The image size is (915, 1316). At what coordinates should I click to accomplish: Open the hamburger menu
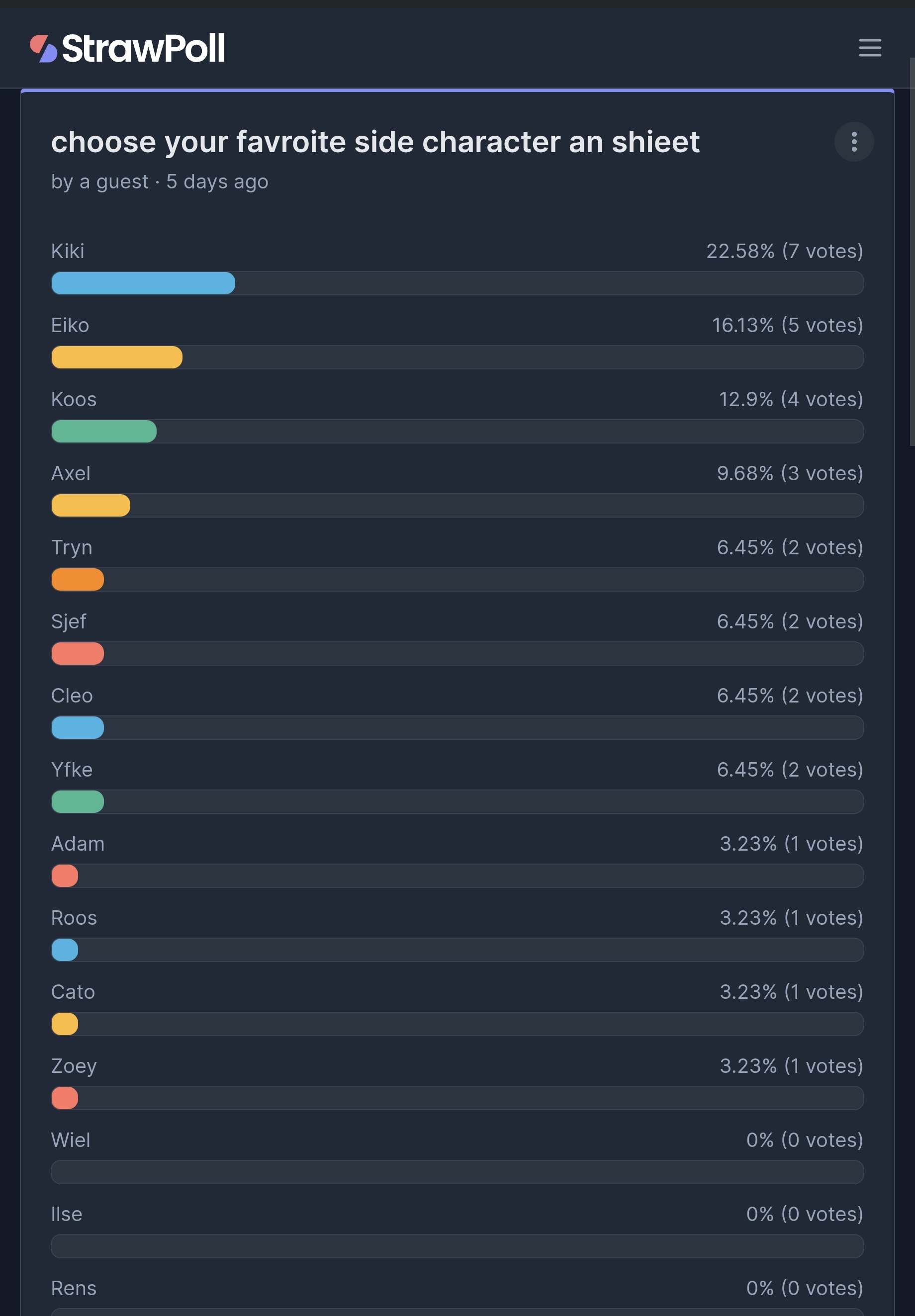(x=869, y=48)
